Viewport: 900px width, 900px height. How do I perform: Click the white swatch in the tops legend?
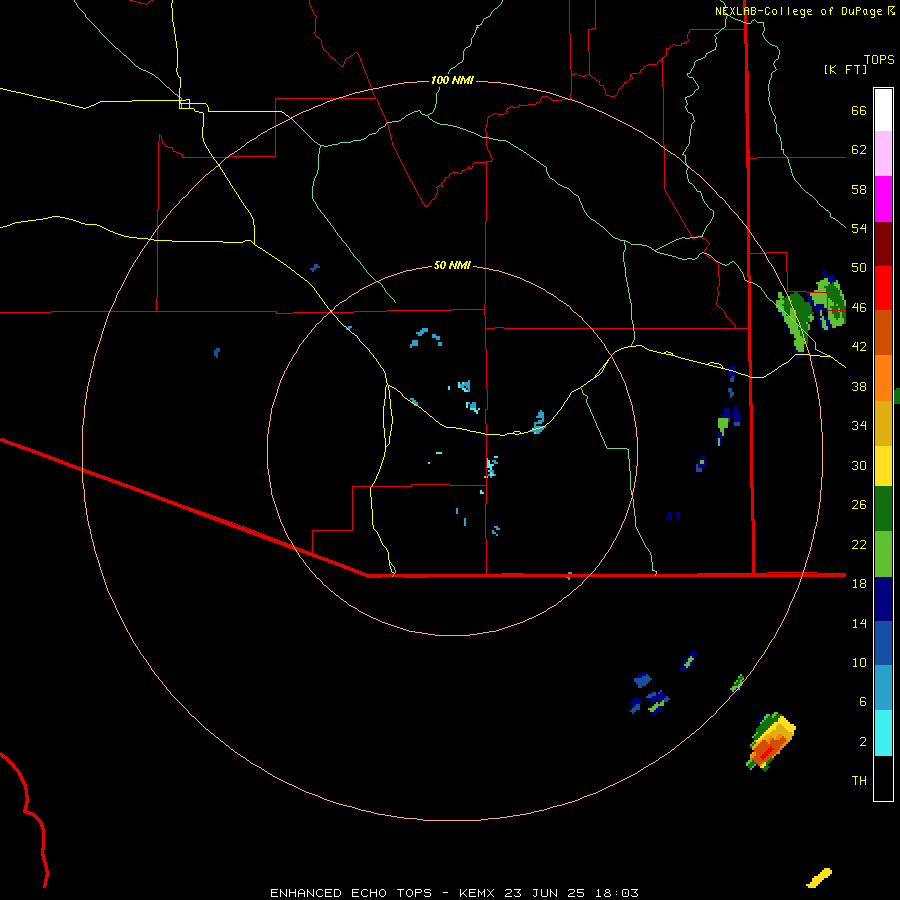pyautogui.click(x=883, y=110)
